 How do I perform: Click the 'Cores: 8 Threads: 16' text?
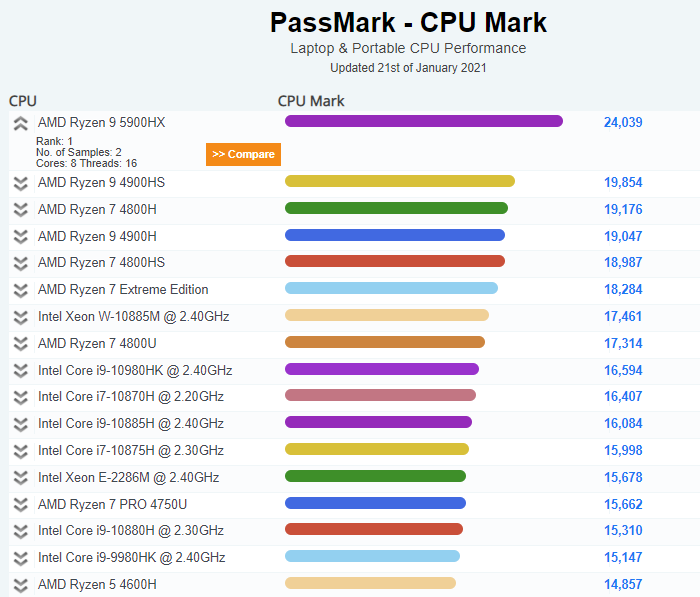[87, 163]
